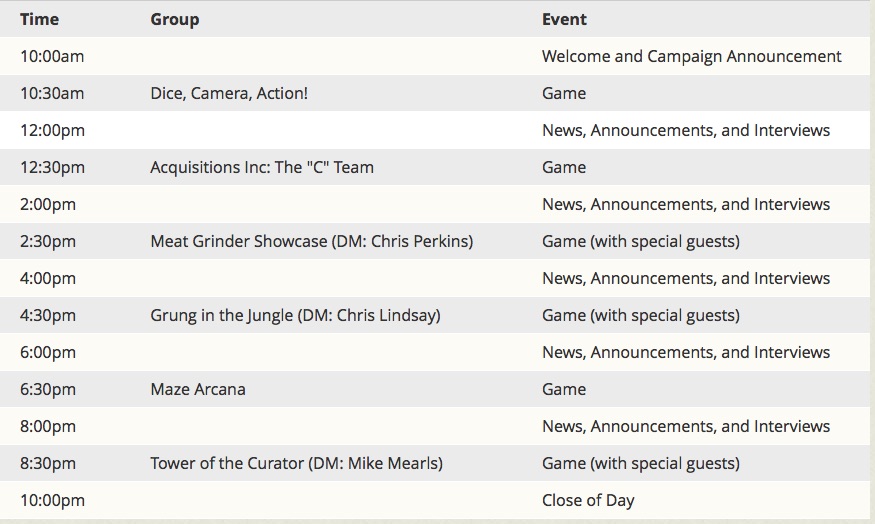Select the 10:00pm time cell
This screenshot has height=524, width=875.
[52, 501]
